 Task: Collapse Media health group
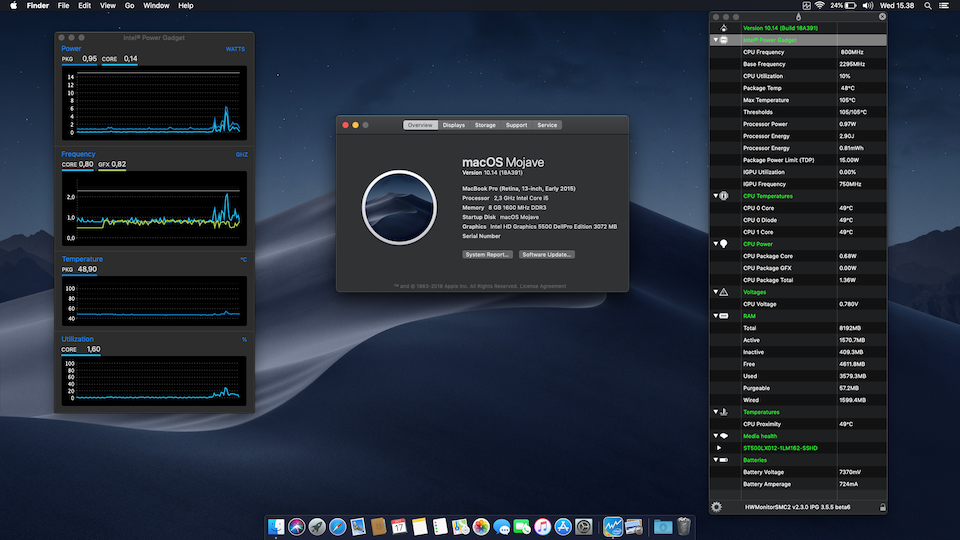715,436
